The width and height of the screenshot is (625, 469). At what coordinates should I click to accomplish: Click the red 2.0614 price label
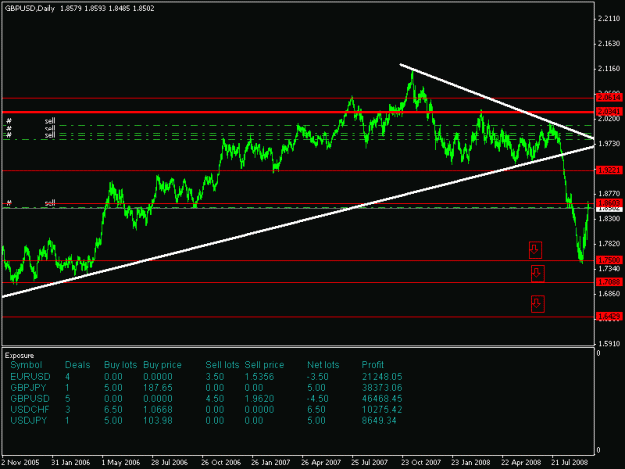(x=609, y=97)
